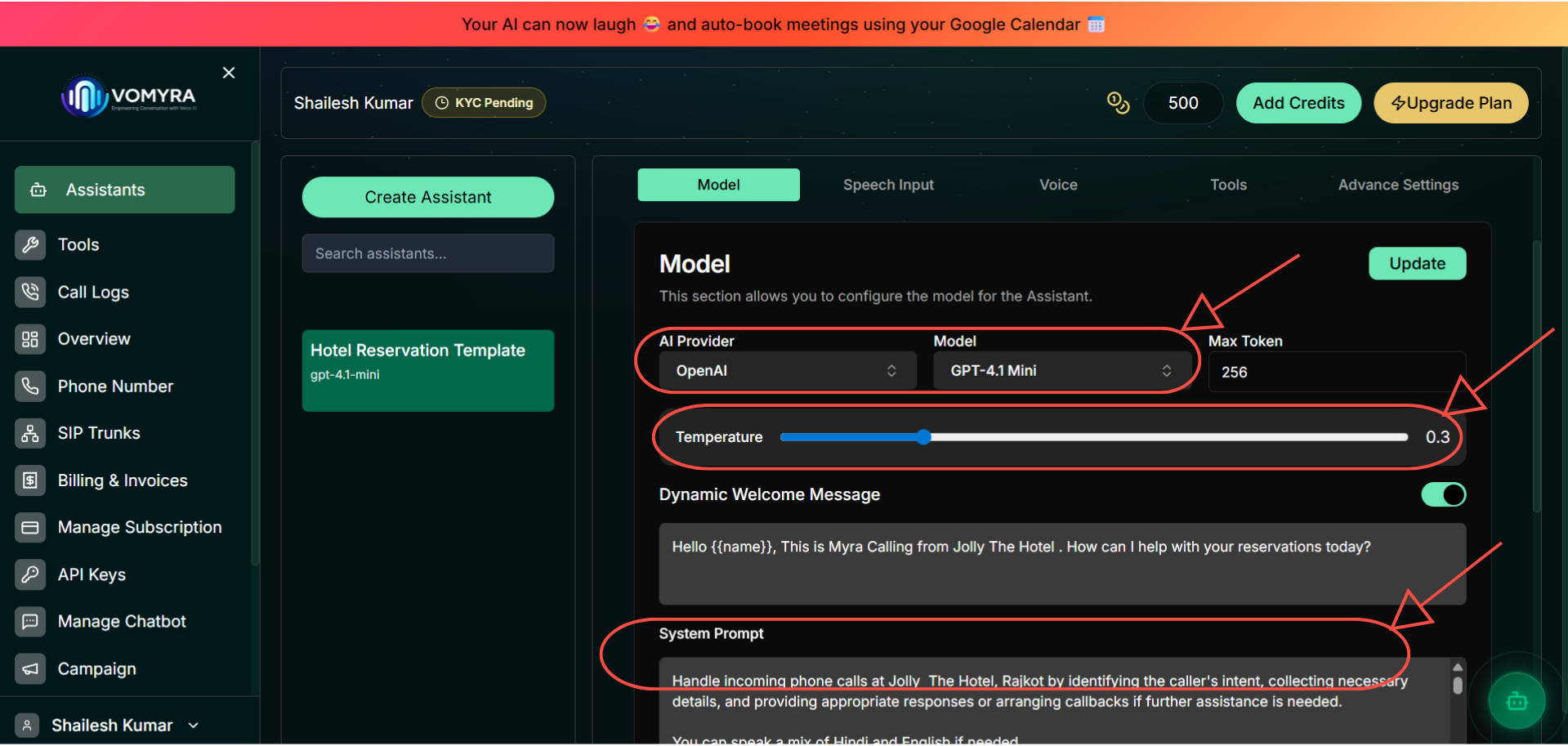Open the floating chatbot bubble icon
This screenshot has width=1568, height=746.
1517,701
